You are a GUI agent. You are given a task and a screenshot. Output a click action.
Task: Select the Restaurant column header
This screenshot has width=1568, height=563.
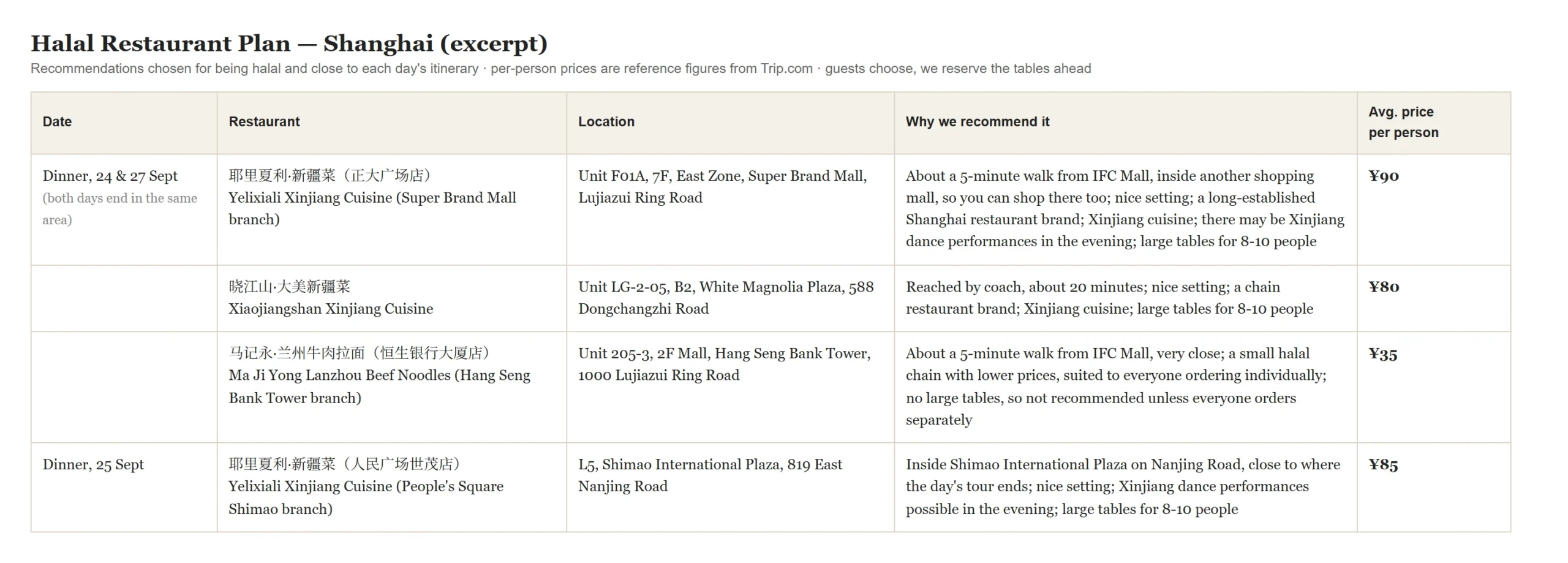[391, 122]
